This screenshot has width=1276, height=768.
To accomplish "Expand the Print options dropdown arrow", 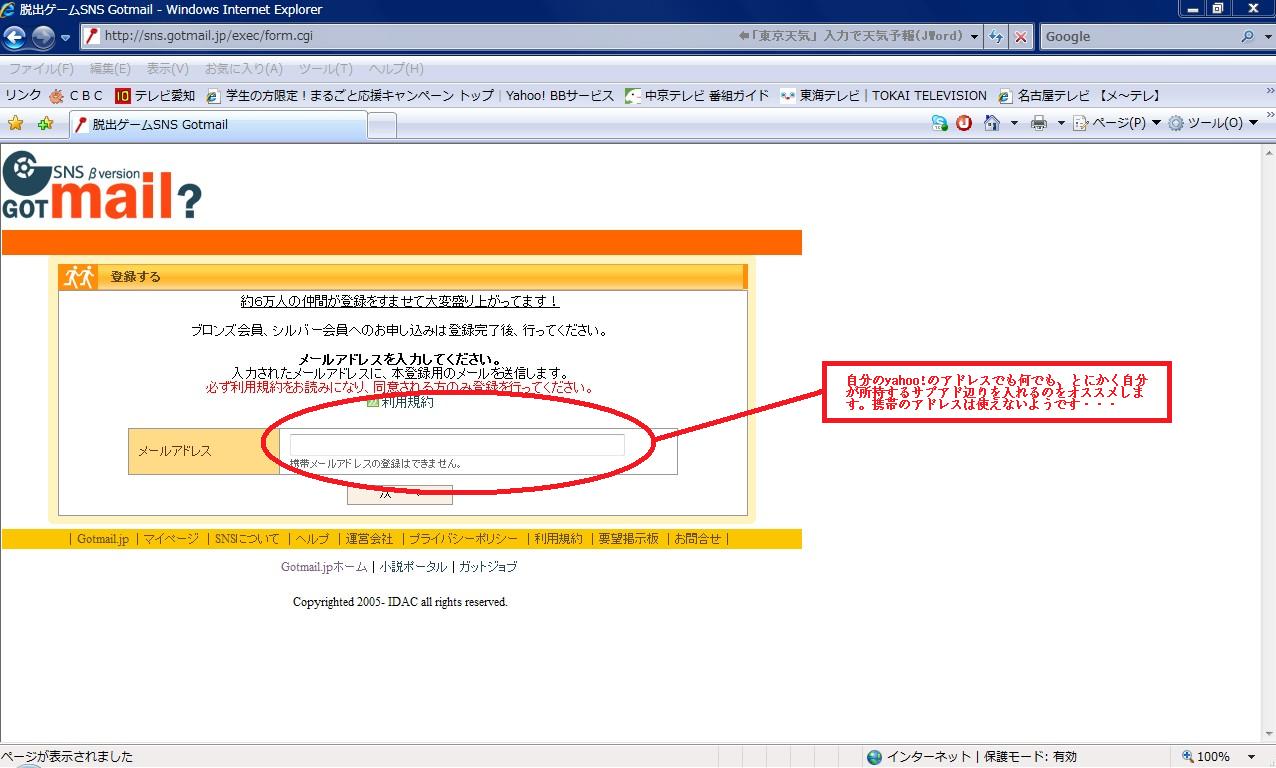I will (x=1061, y=124).
